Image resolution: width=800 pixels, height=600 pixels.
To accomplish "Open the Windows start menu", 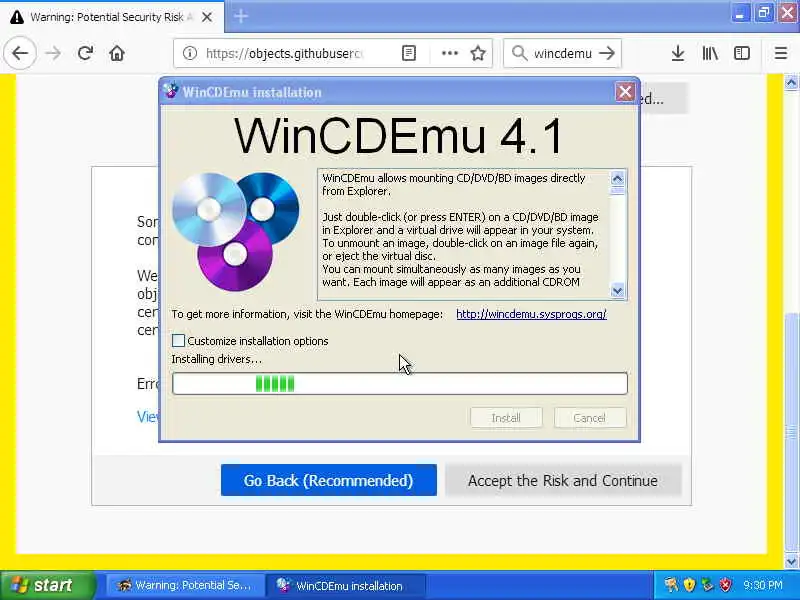I will point(48,585).
